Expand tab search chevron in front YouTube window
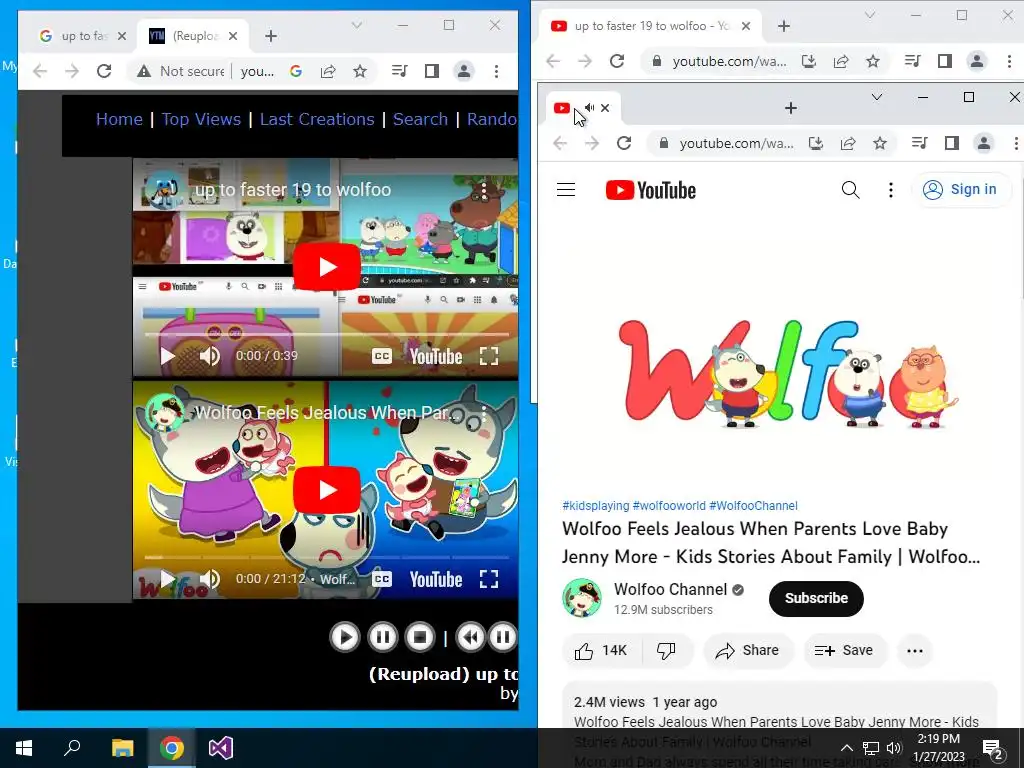The image size is (1024, 768). pos(877,97)
